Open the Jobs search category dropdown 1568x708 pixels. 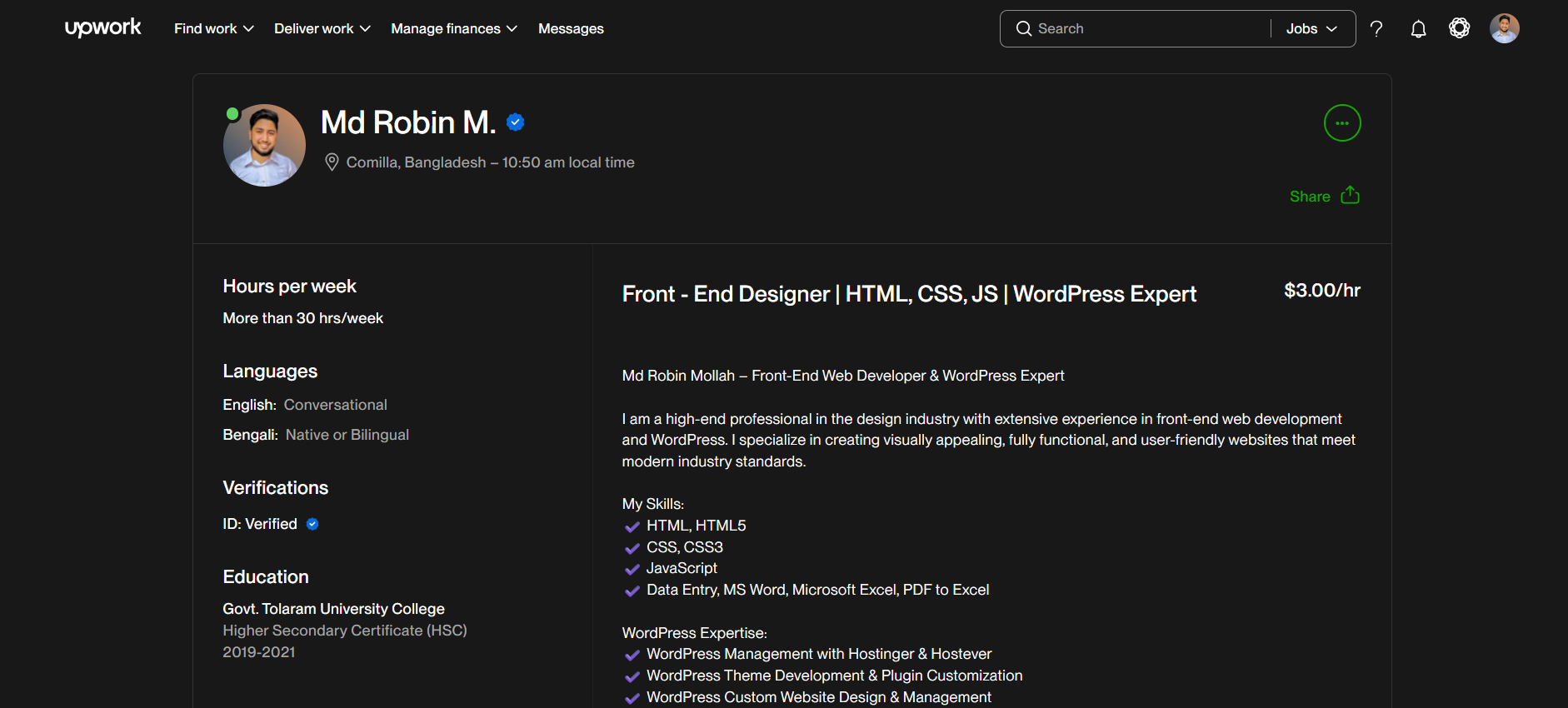coord(1311,29)
